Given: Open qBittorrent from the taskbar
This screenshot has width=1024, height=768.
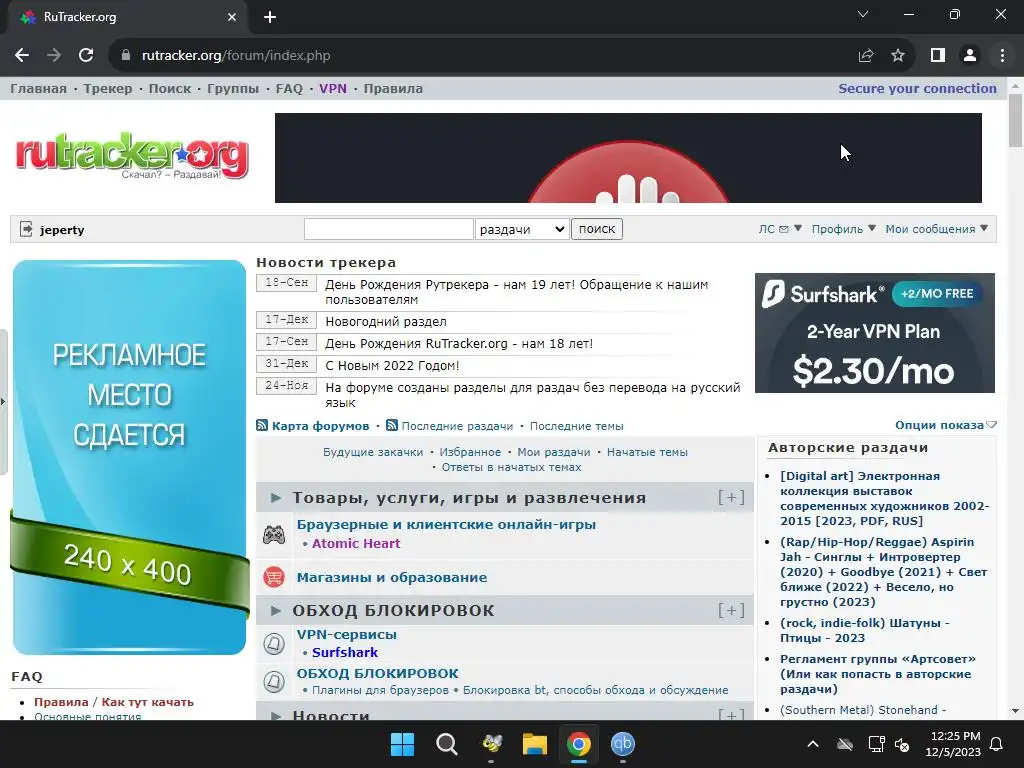Looking at the screenshot, I should click(622, 744).
